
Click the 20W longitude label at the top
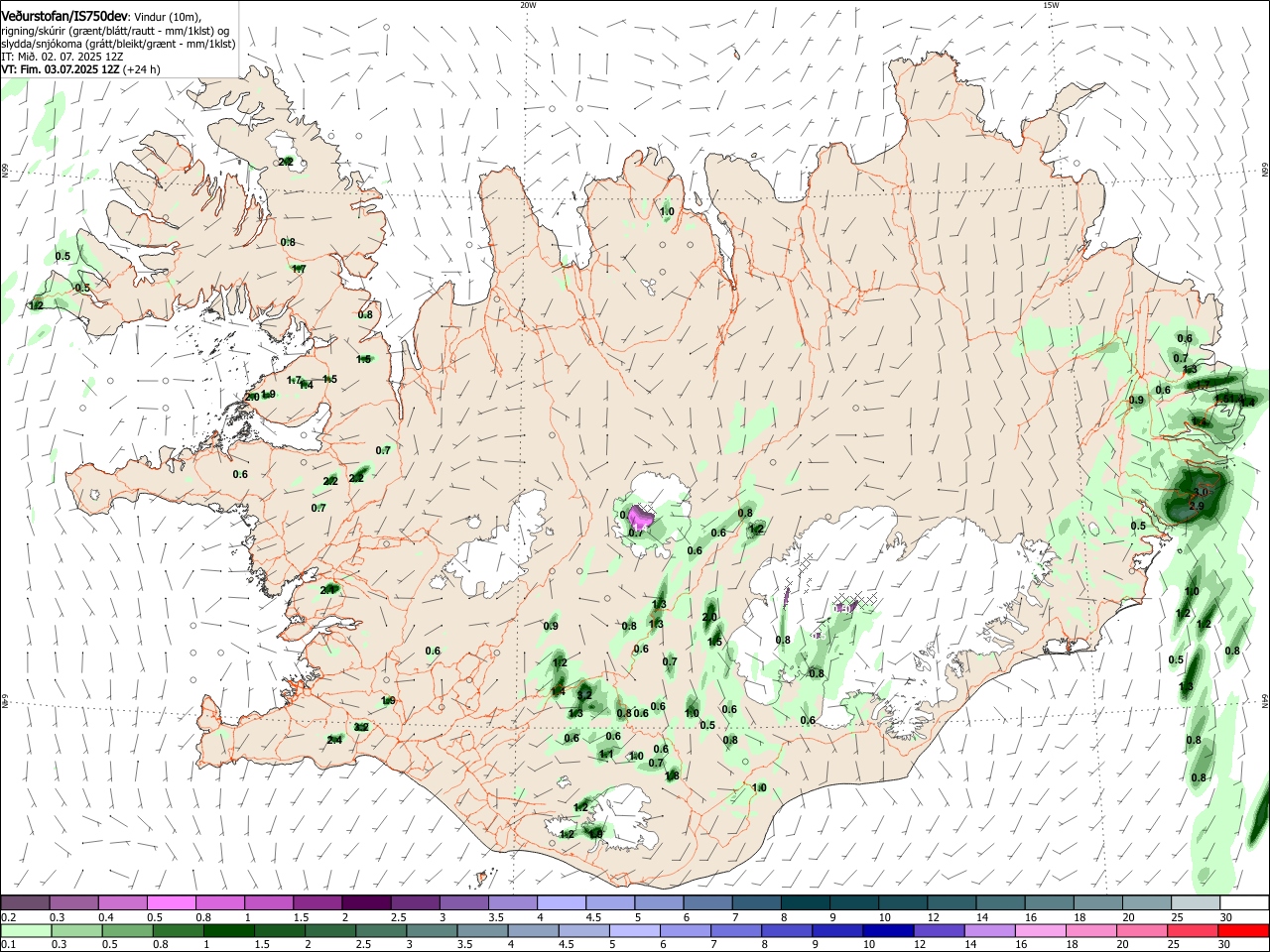point(528,5)
